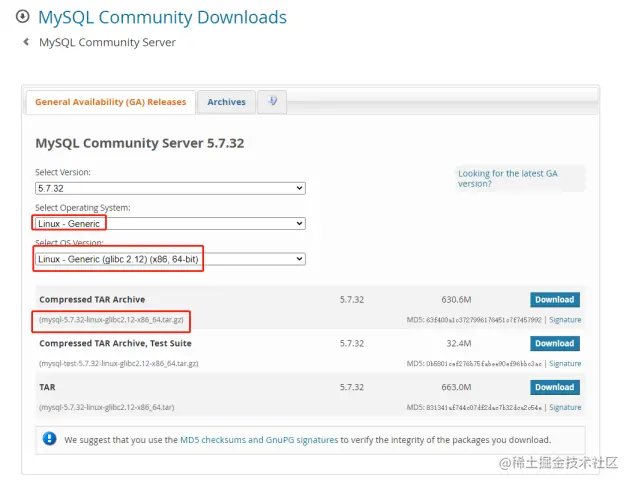Image resolution: width=633 pixels, height=485 pixels.
Task: Download the Compressed TAR Archive, Test Suite
Action: pos(555,343)
